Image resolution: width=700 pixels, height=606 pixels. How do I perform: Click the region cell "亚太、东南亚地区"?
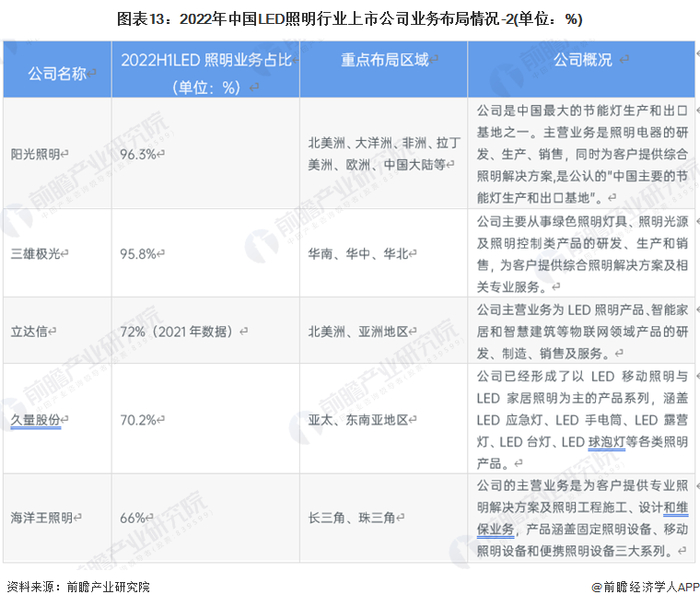coord(358,420)
